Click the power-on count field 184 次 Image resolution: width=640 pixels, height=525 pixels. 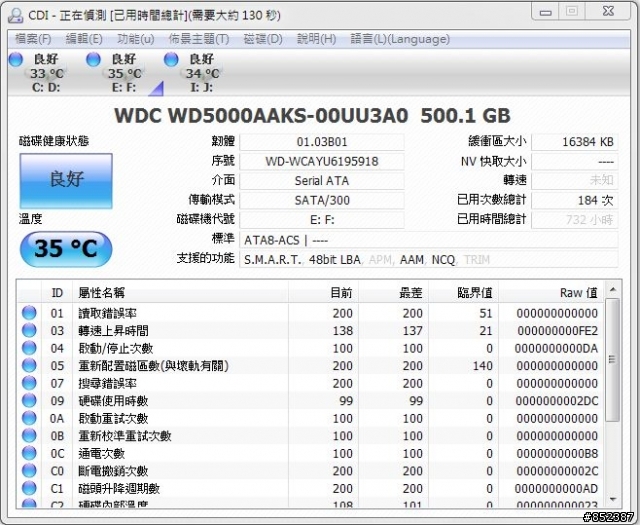(575, 200)
